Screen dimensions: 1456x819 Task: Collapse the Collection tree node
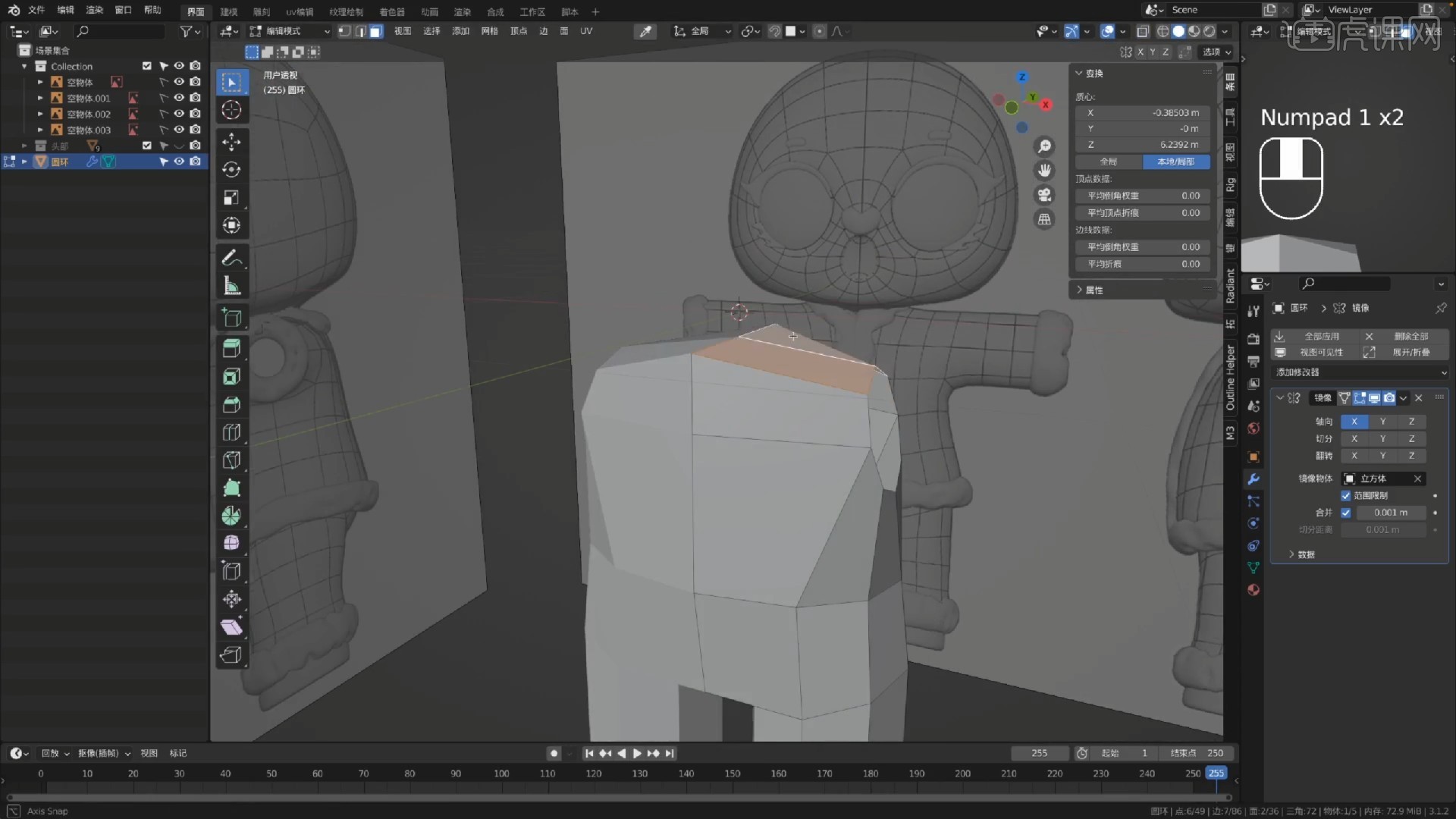24,66
